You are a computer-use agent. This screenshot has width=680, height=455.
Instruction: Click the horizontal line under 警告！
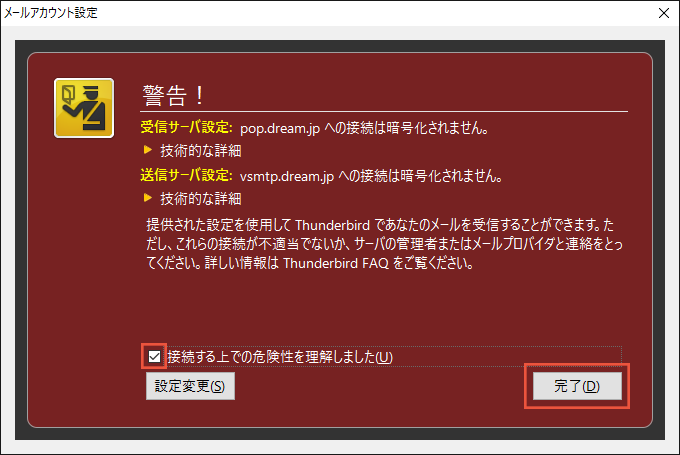(384, 111)
